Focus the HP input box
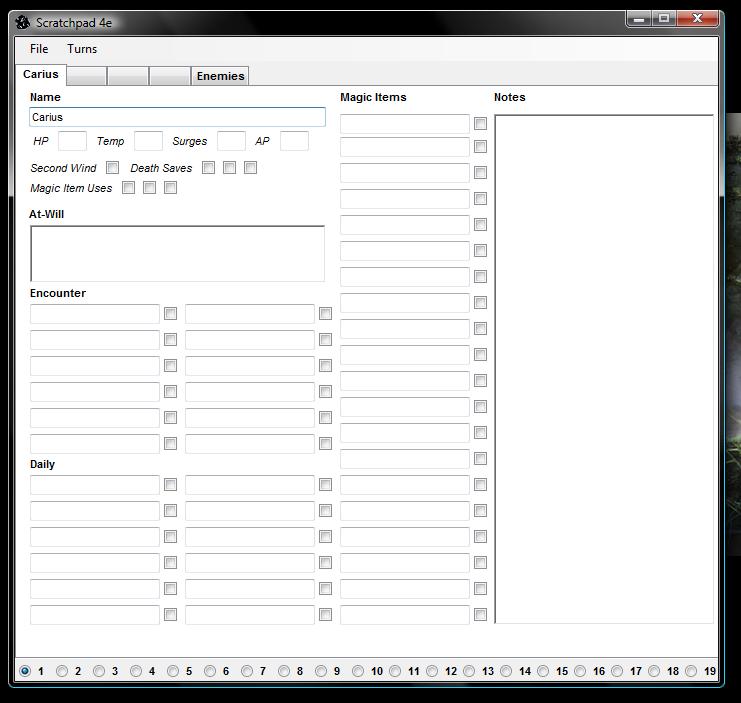 coord(72,141)
